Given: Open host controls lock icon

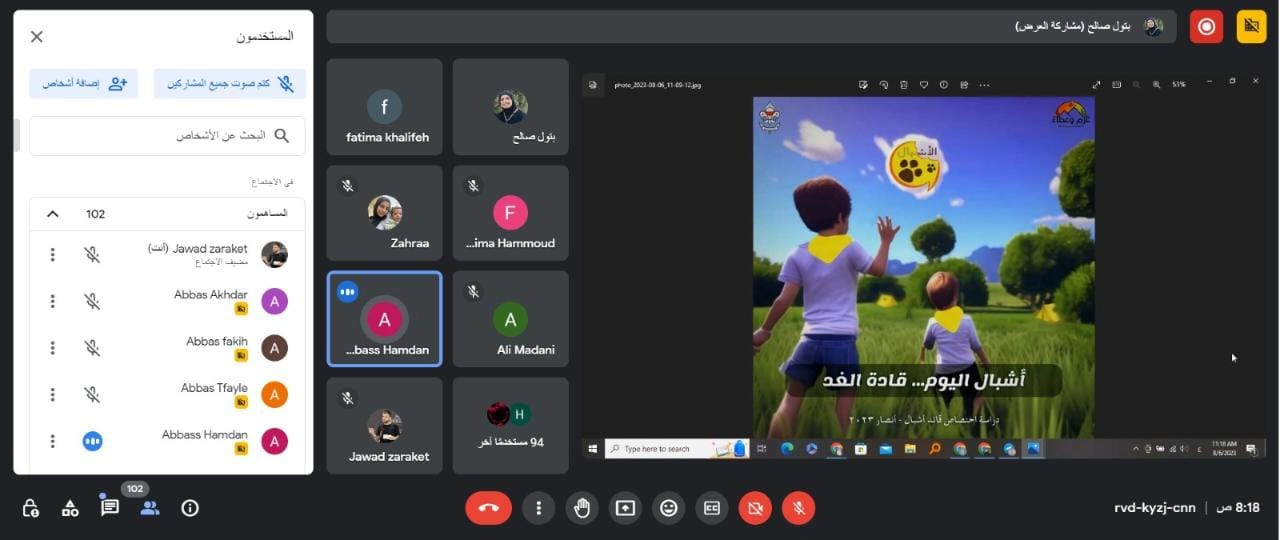Looking at the screenshot, I should (x=30, y=508).
